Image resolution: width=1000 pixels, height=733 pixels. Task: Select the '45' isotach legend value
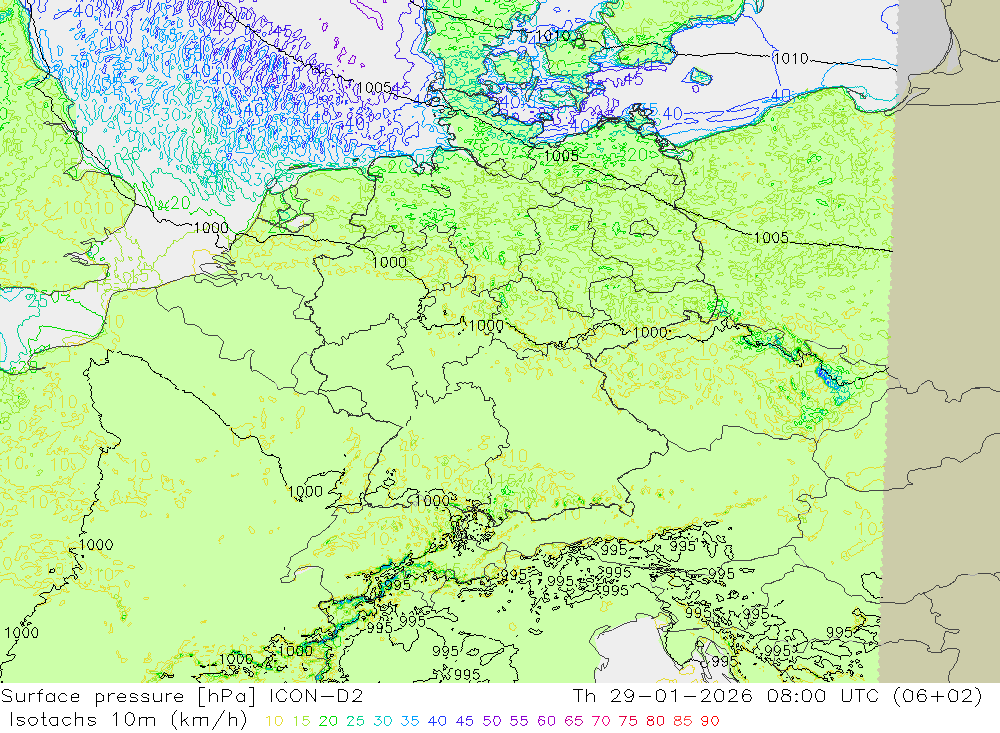click(464, 721)
